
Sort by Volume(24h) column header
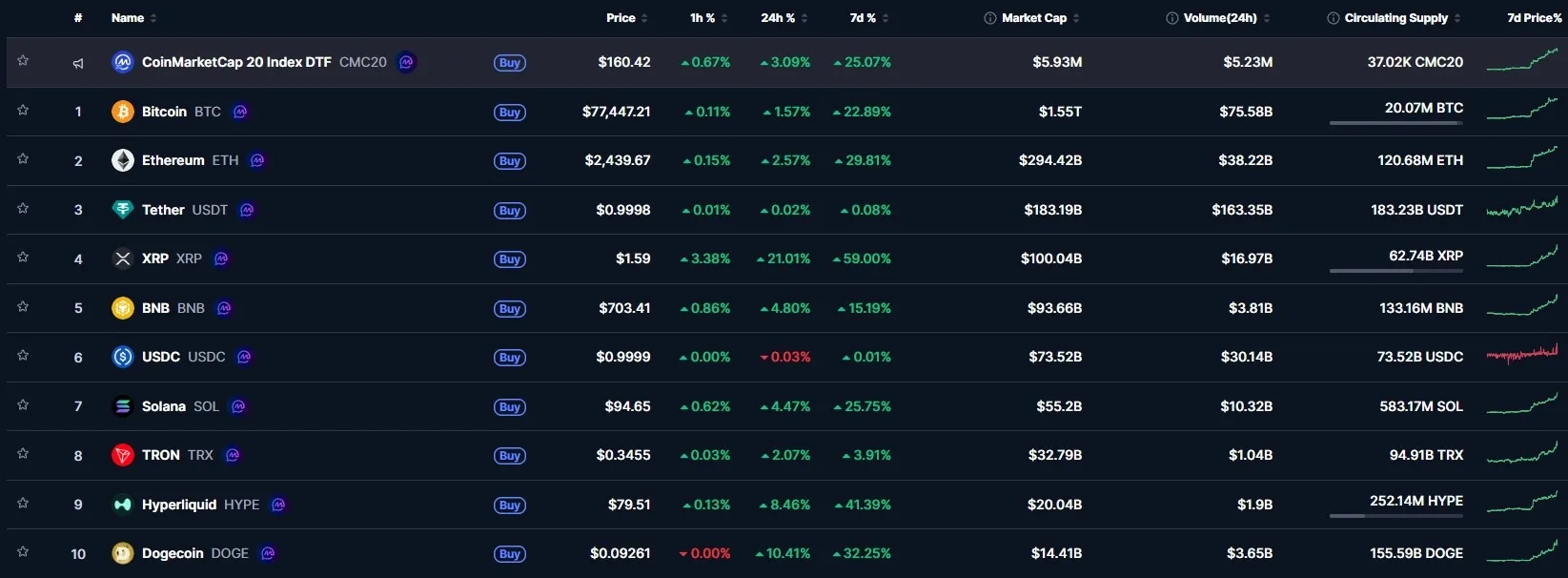pyautogui.click(x=1227, y=18)
